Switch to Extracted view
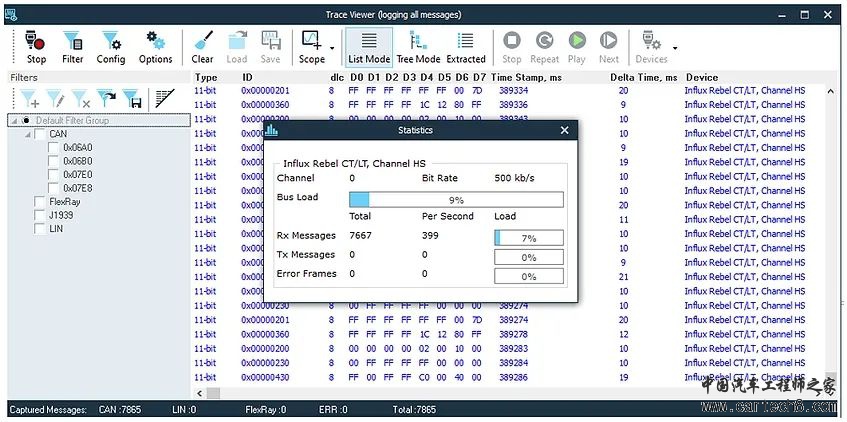 click(x=466, y=48)
